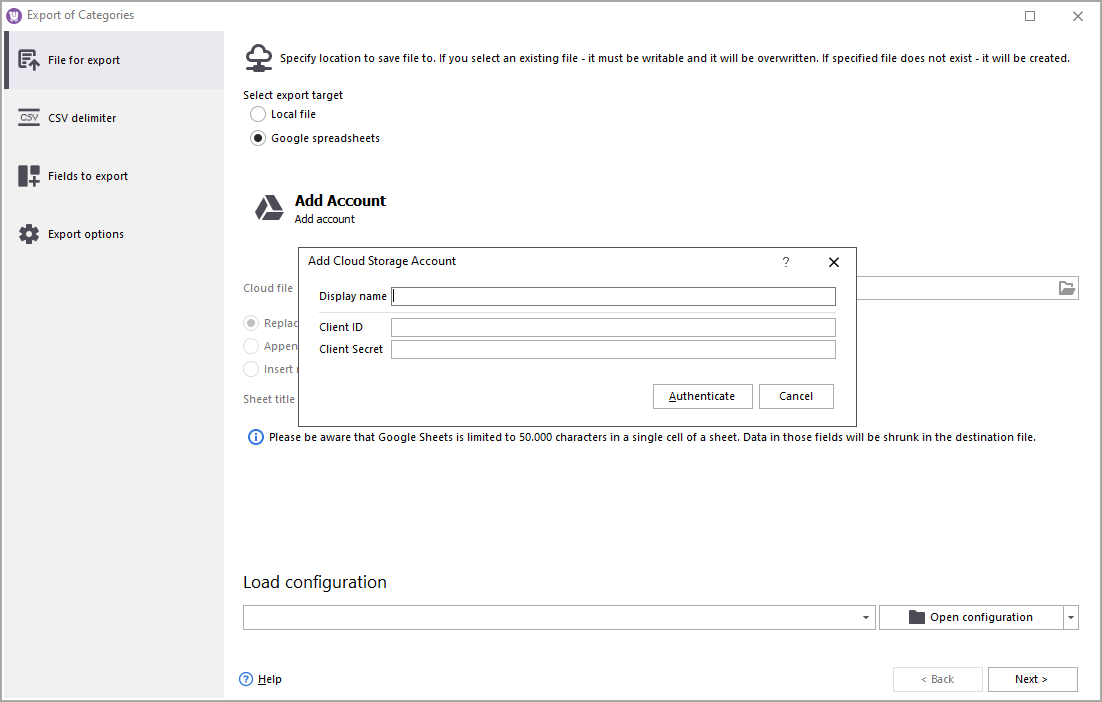Close the Add Cloud Storage Account dialog
The width and height of the screenshot is (1102, 702).
(x=834, y=262)
